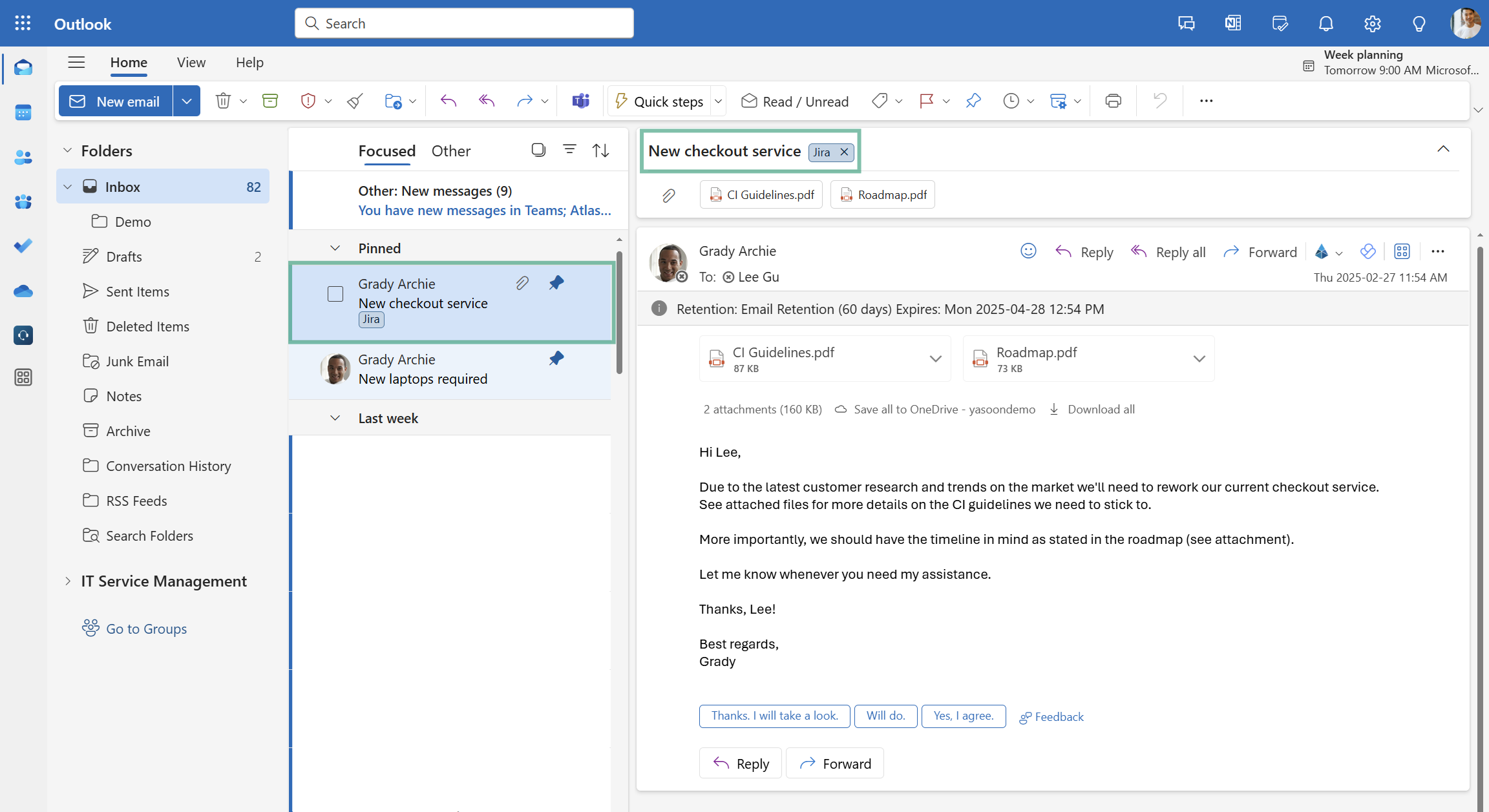Click the Sweep broom icon in toolbar
The height and width of the screenshot is (812, 1489).
coord(354,101)
